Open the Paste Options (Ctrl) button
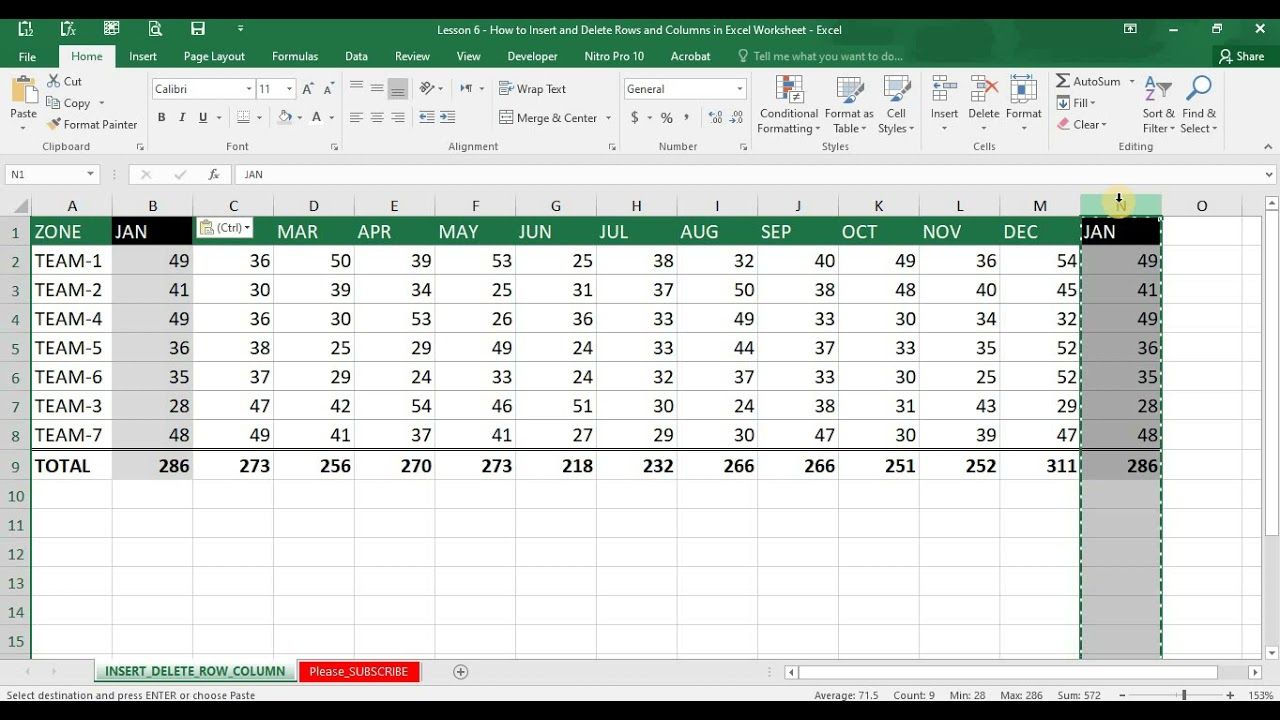1280x720 pixels. (224, 228)
